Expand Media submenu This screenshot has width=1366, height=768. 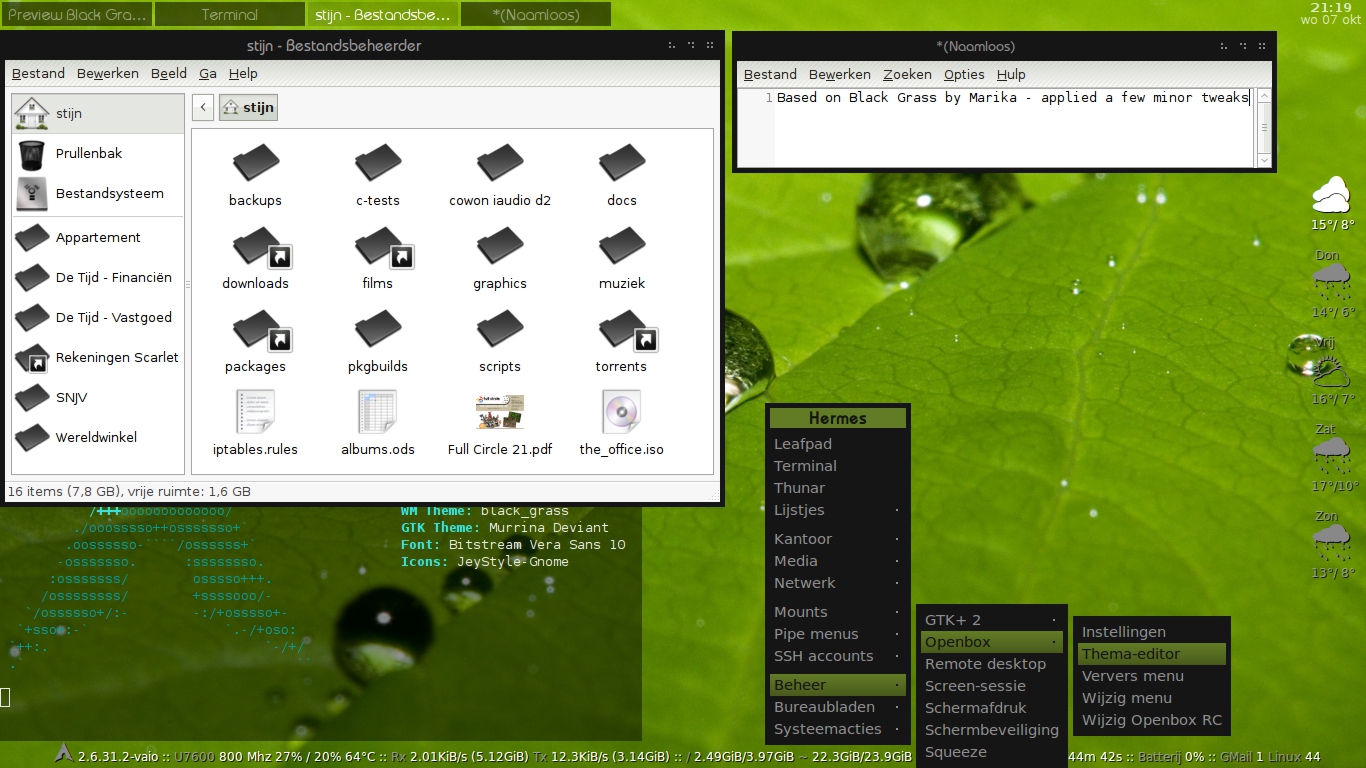(838, 561)
